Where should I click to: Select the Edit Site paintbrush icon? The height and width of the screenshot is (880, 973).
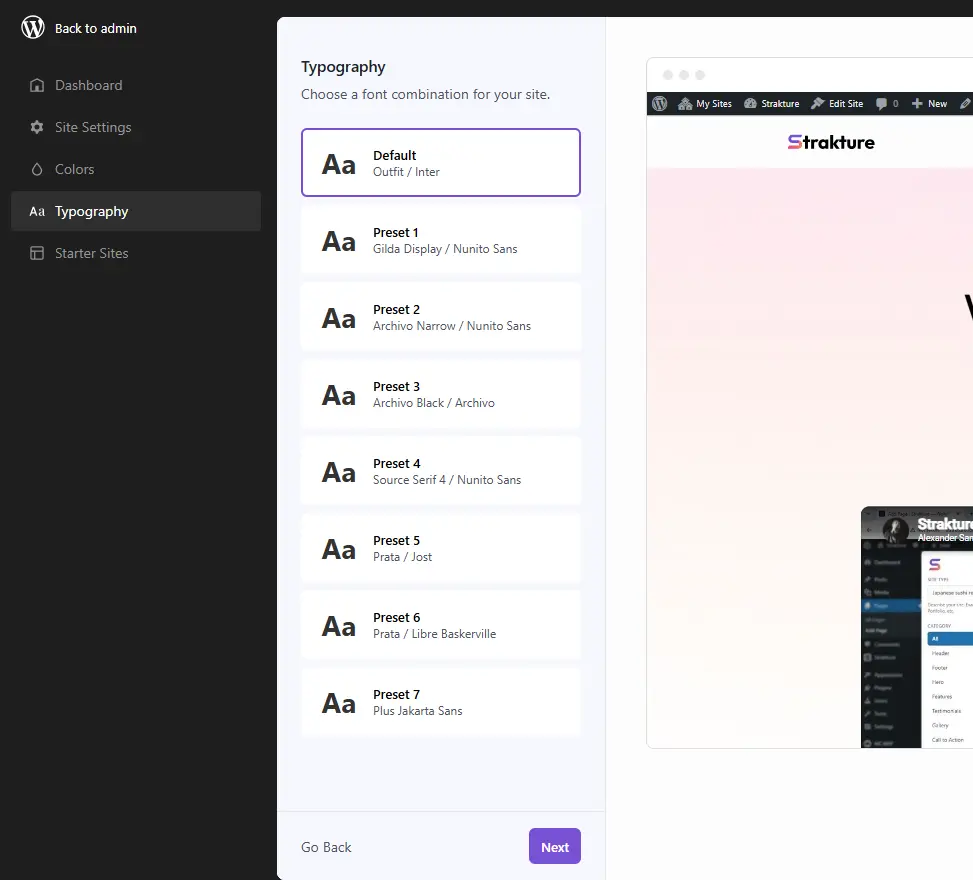pyautogui.click(x=816, y=103)
